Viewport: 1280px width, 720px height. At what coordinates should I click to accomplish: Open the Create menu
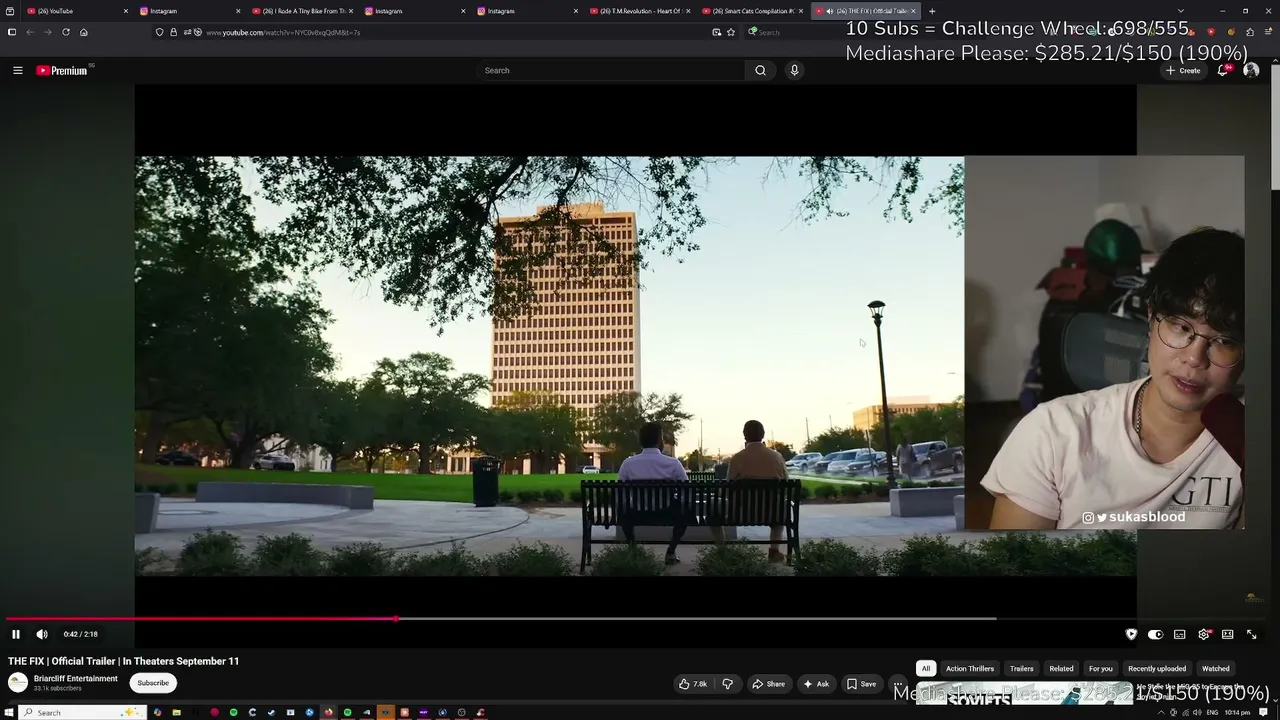coord(1183,71)
